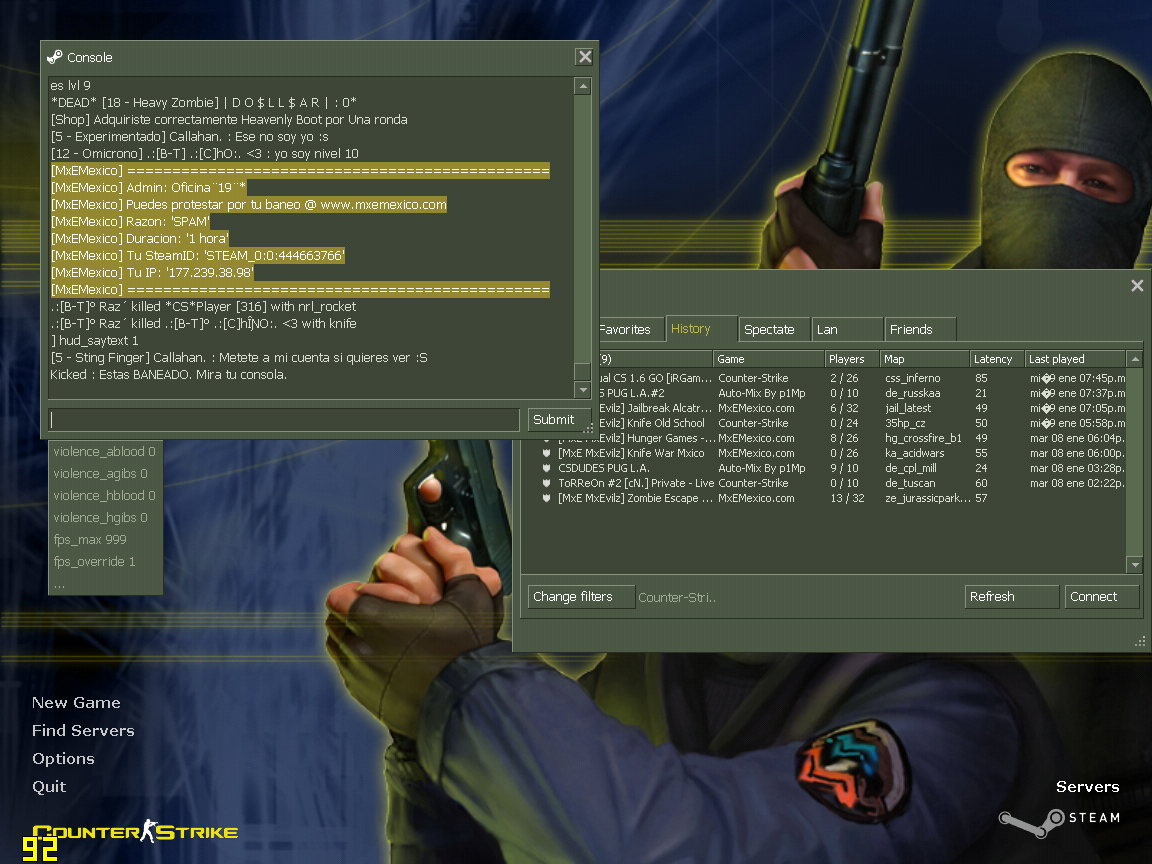Click Quit in the main menu
1152x864 pixels.
click(49, 786)
